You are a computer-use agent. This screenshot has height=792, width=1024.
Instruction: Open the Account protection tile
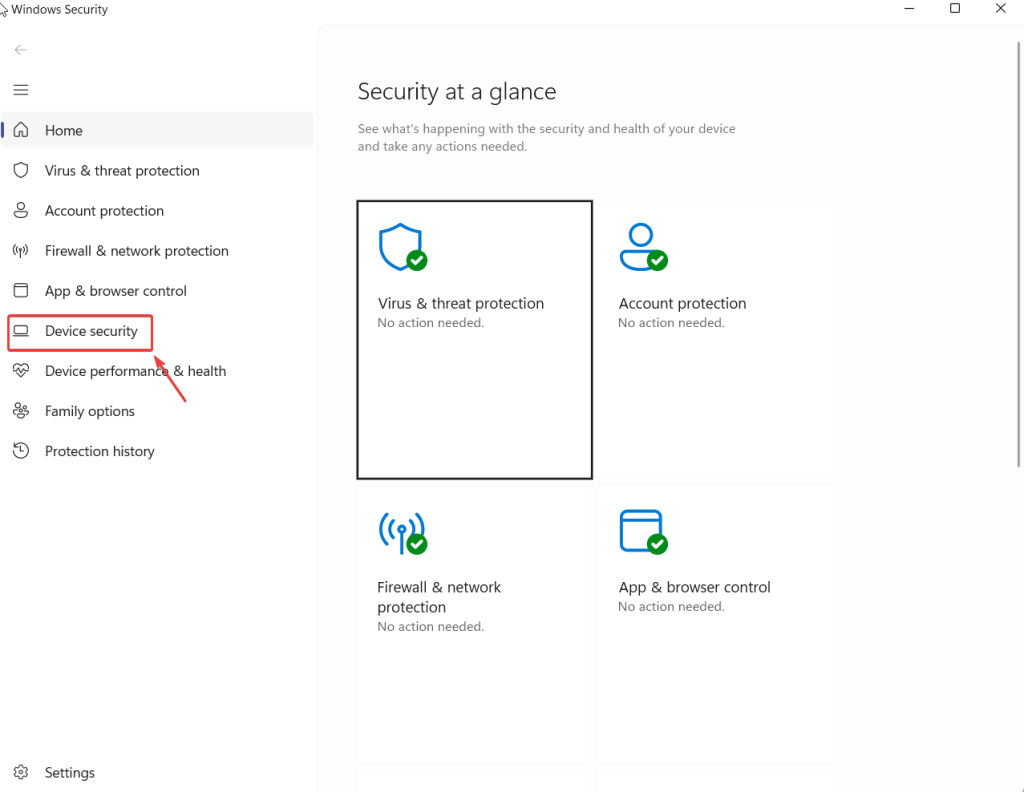pyautogui.click(x=714, y=340)
